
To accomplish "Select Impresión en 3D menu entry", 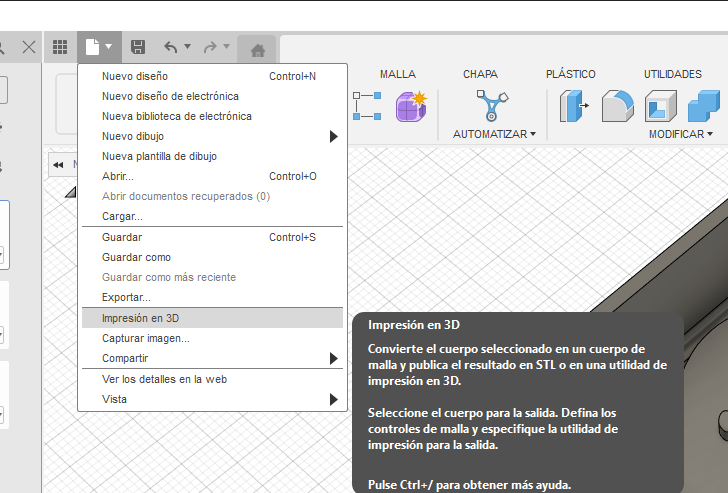I will [x=212, y=318].
